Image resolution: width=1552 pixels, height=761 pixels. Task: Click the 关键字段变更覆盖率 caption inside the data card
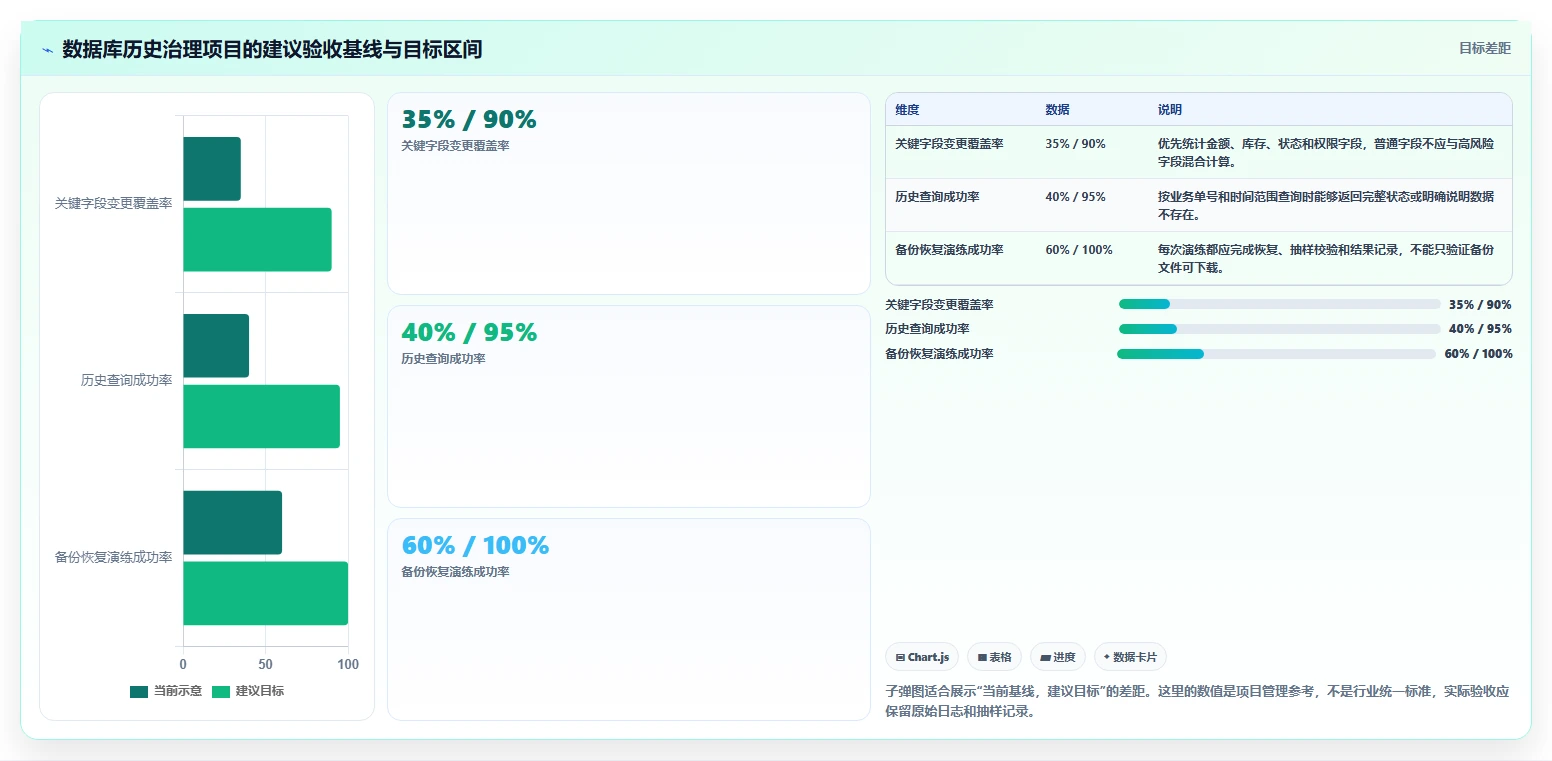[455, 146]
